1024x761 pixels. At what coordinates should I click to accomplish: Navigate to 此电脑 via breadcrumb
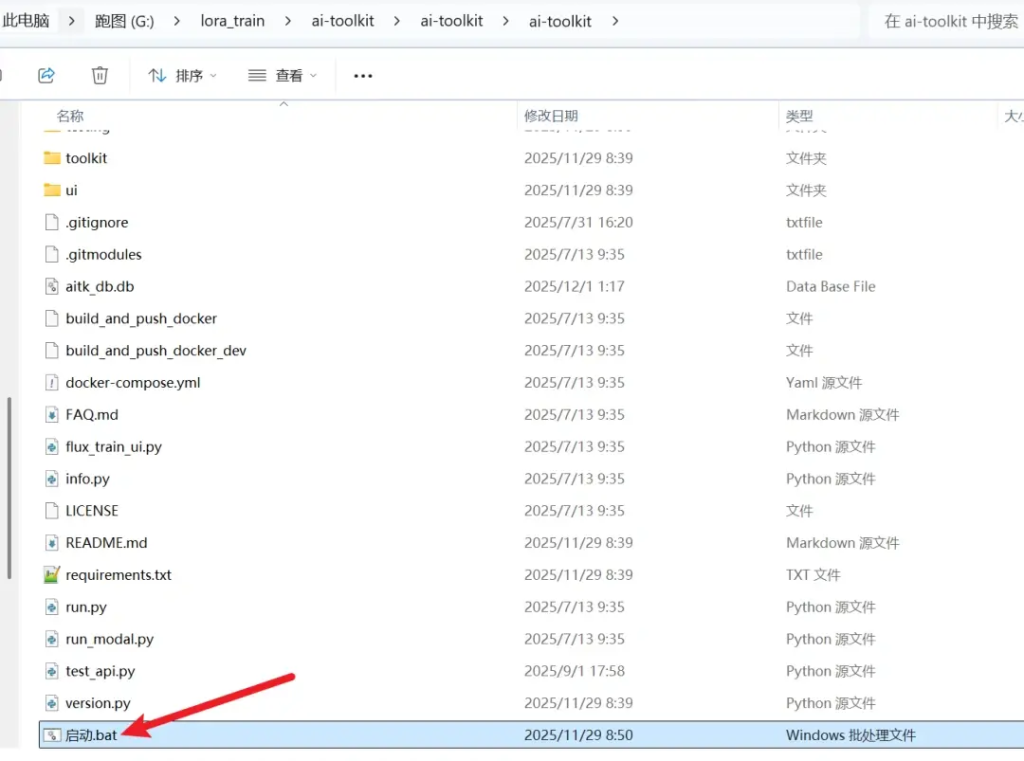pos(29,19)
